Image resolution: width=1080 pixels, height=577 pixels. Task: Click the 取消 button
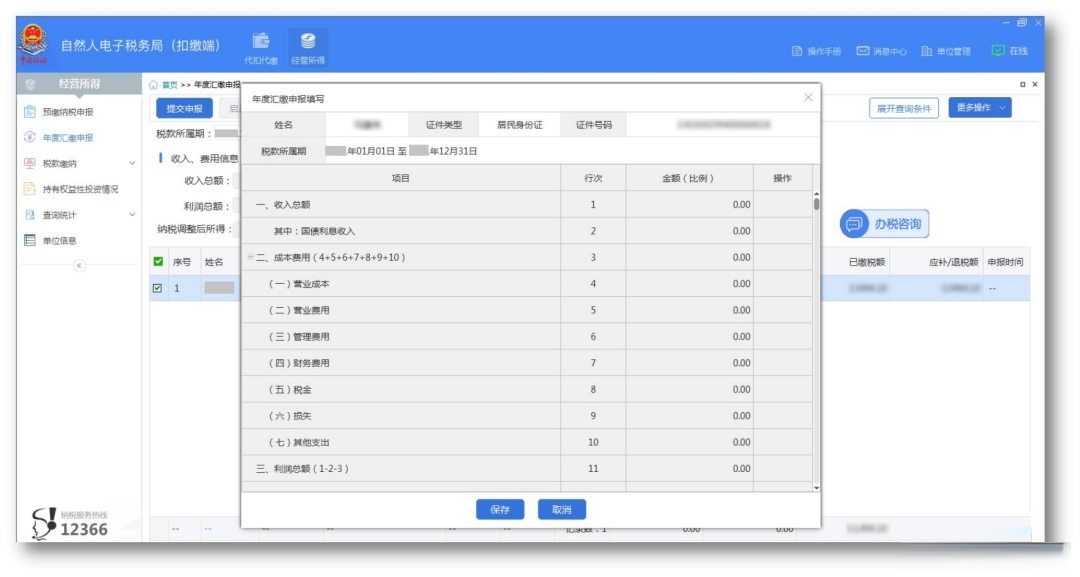(561, 510)
